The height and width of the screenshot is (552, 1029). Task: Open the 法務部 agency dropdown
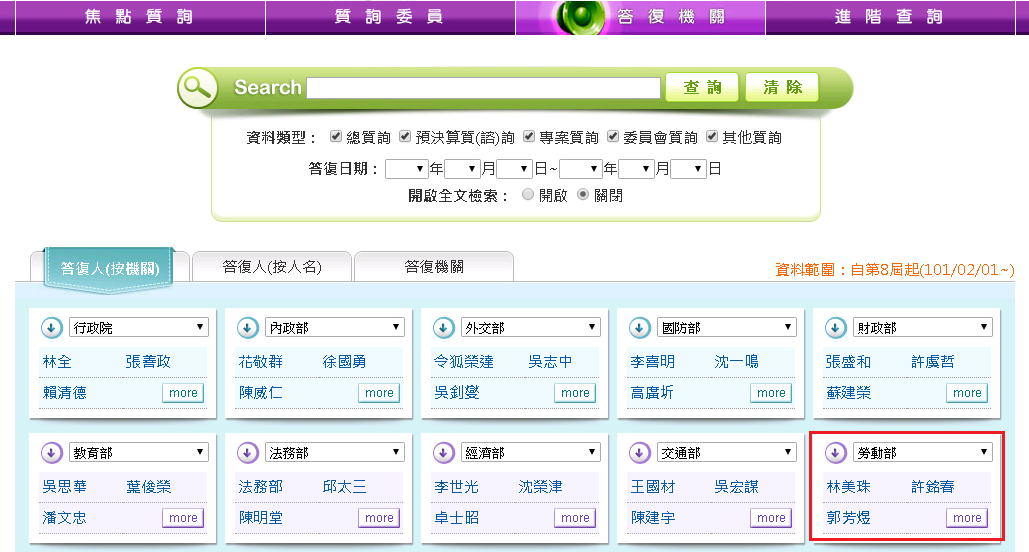click(334, 453)
